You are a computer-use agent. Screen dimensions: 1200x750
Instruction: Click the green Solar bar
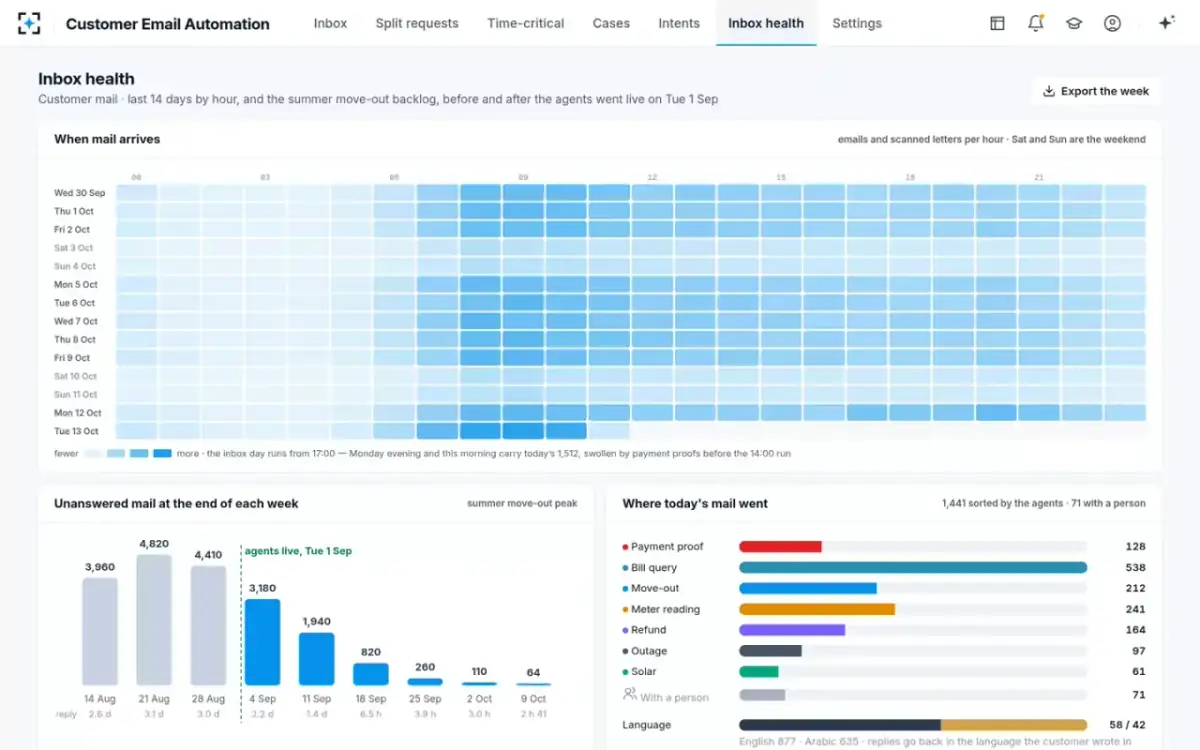point(759,672)
